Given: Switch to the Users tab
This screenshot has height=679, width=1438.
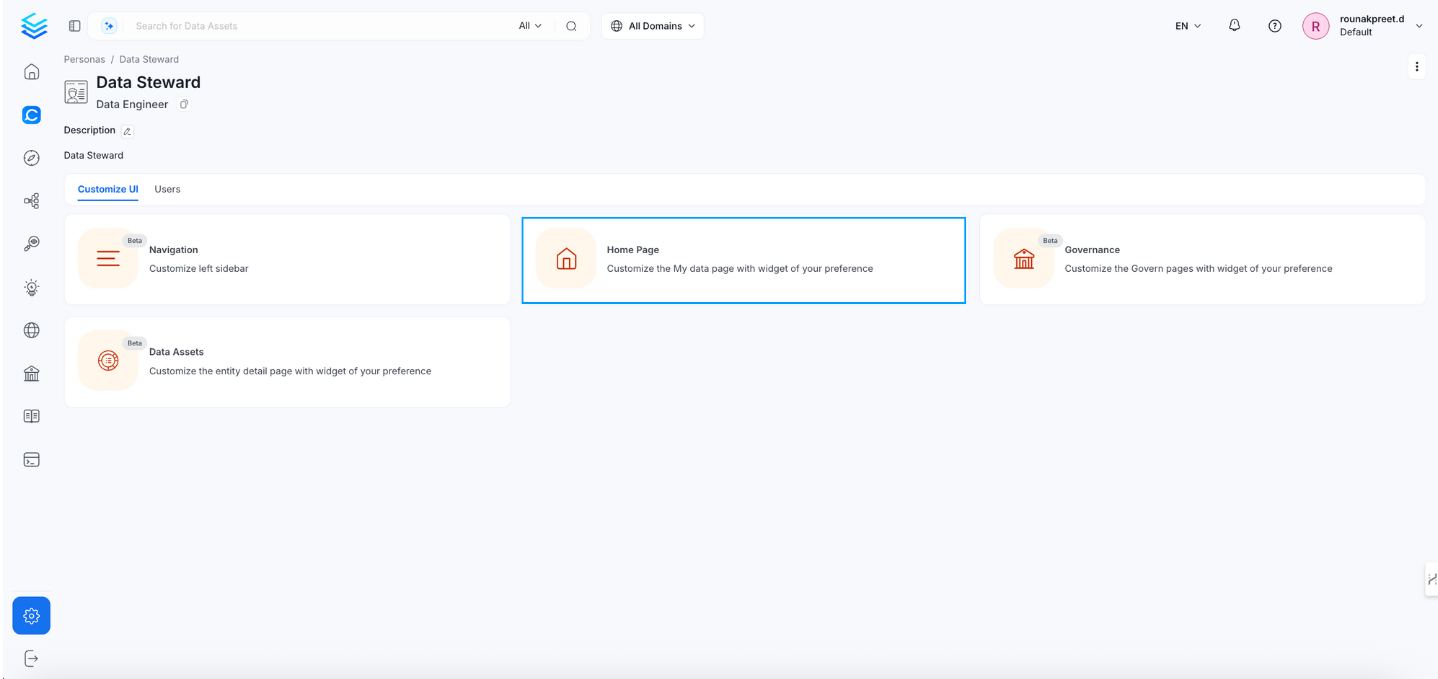Looking at the screenshot, I should click(x=167, y=189).
